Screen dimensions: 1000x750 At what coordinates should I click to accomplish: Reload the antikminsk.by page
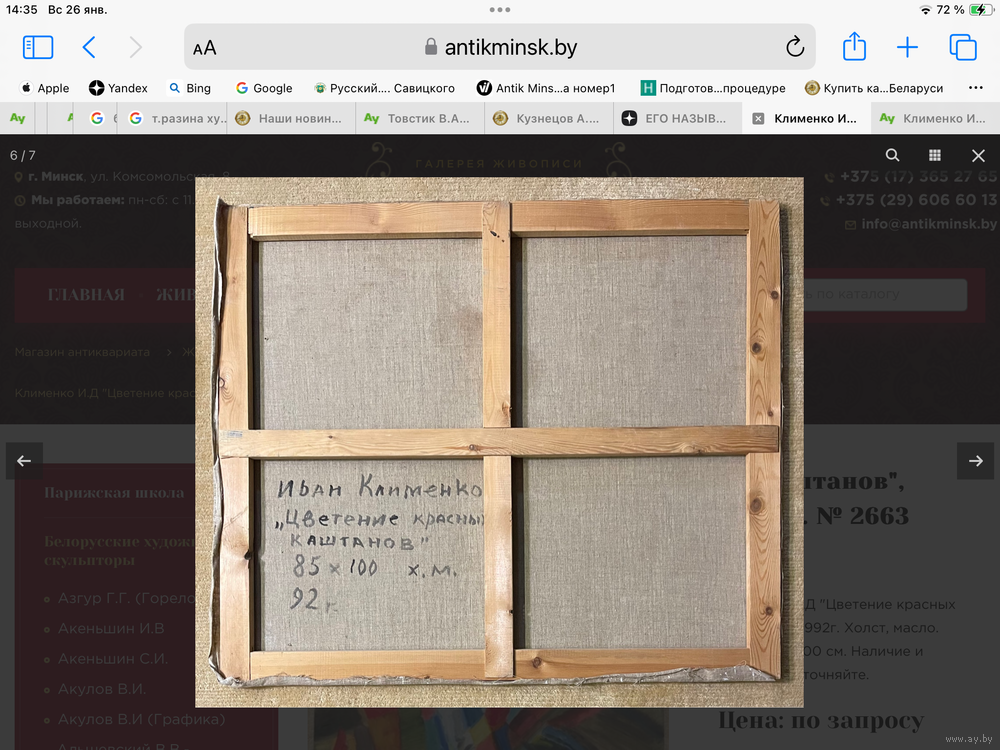tap(795, 47)
